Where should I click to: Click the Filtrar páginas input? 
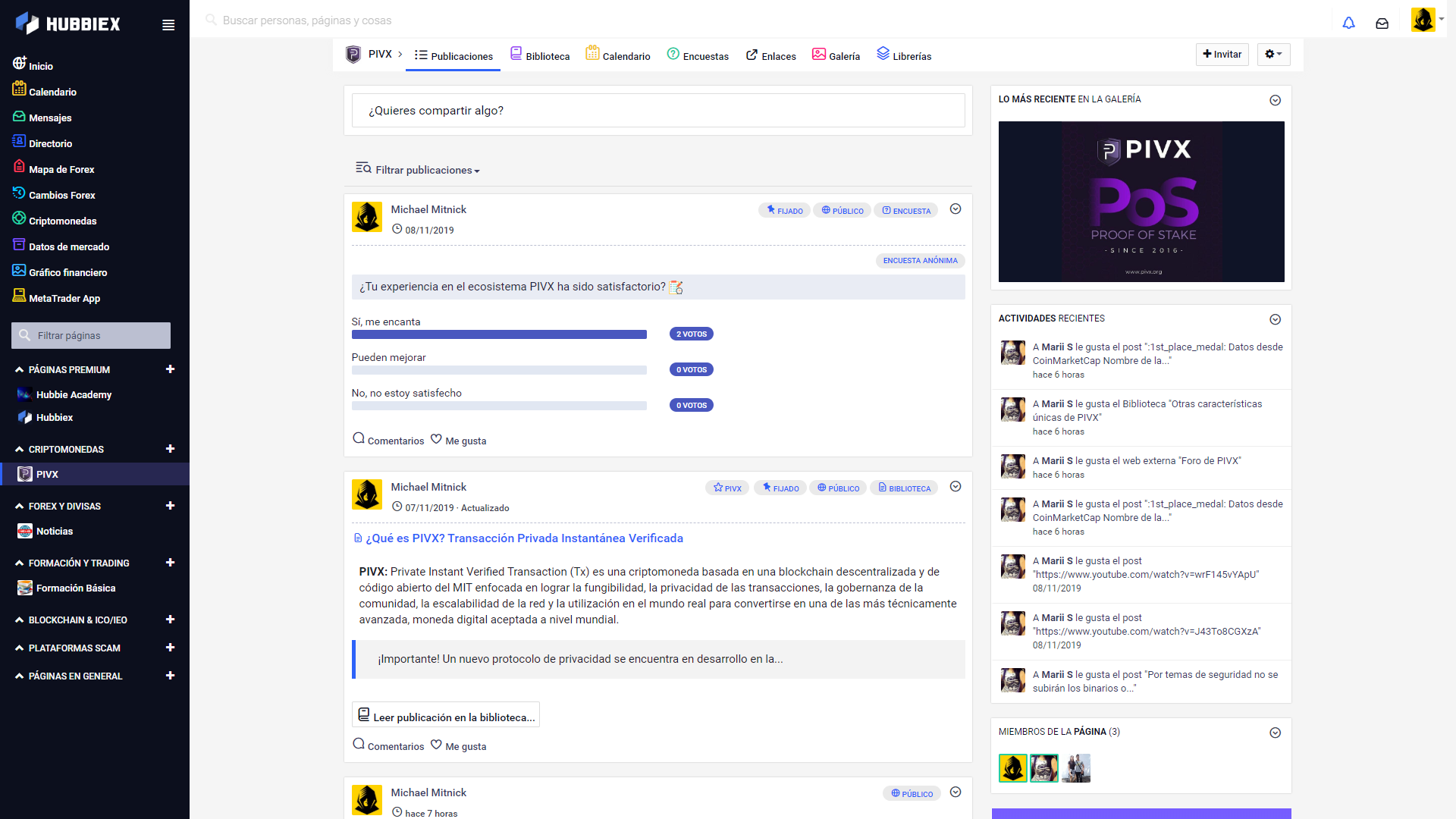pyautogui.click(x=91, y=335)
